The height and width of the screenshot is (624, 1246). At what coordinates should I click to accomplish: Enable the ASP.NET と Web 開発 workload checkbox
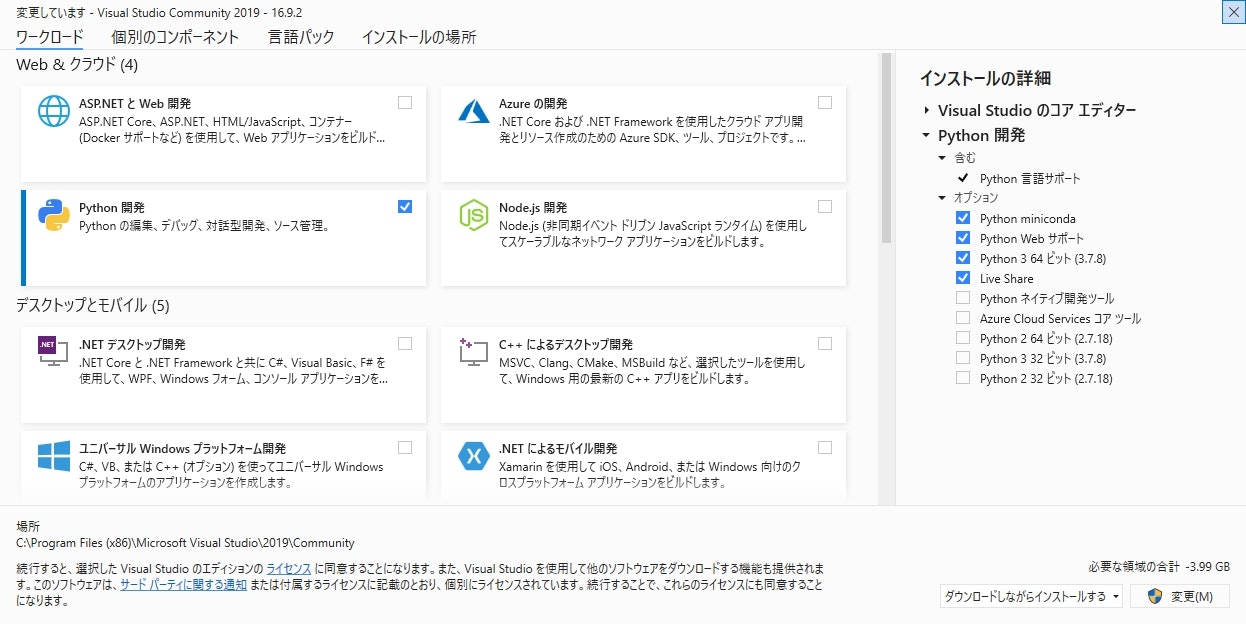tap(405, 102)
